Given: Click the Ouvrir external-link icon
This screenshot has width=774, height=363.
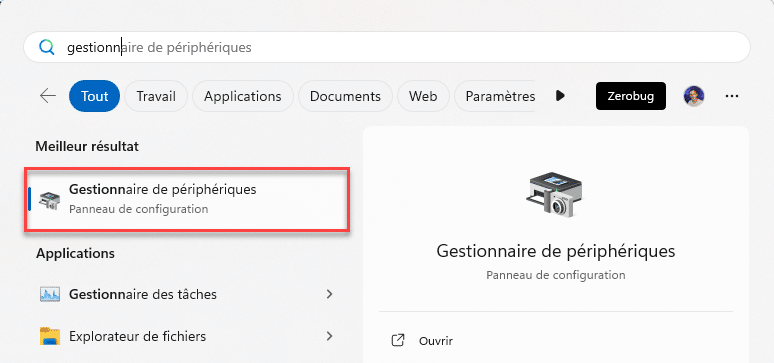Looking at the screenshot, I should [398, 340].
